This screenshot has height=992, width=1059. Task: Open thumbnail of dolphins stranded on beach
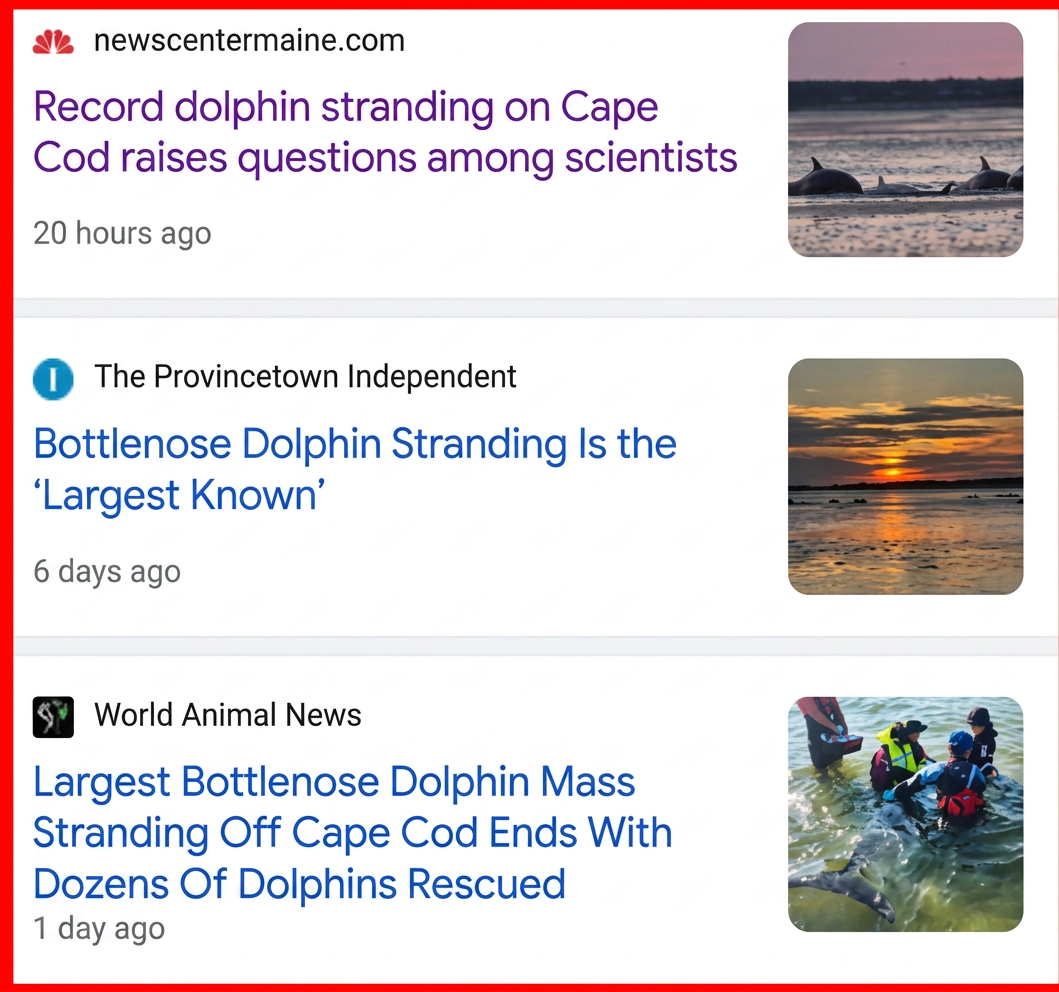point(905,139)
